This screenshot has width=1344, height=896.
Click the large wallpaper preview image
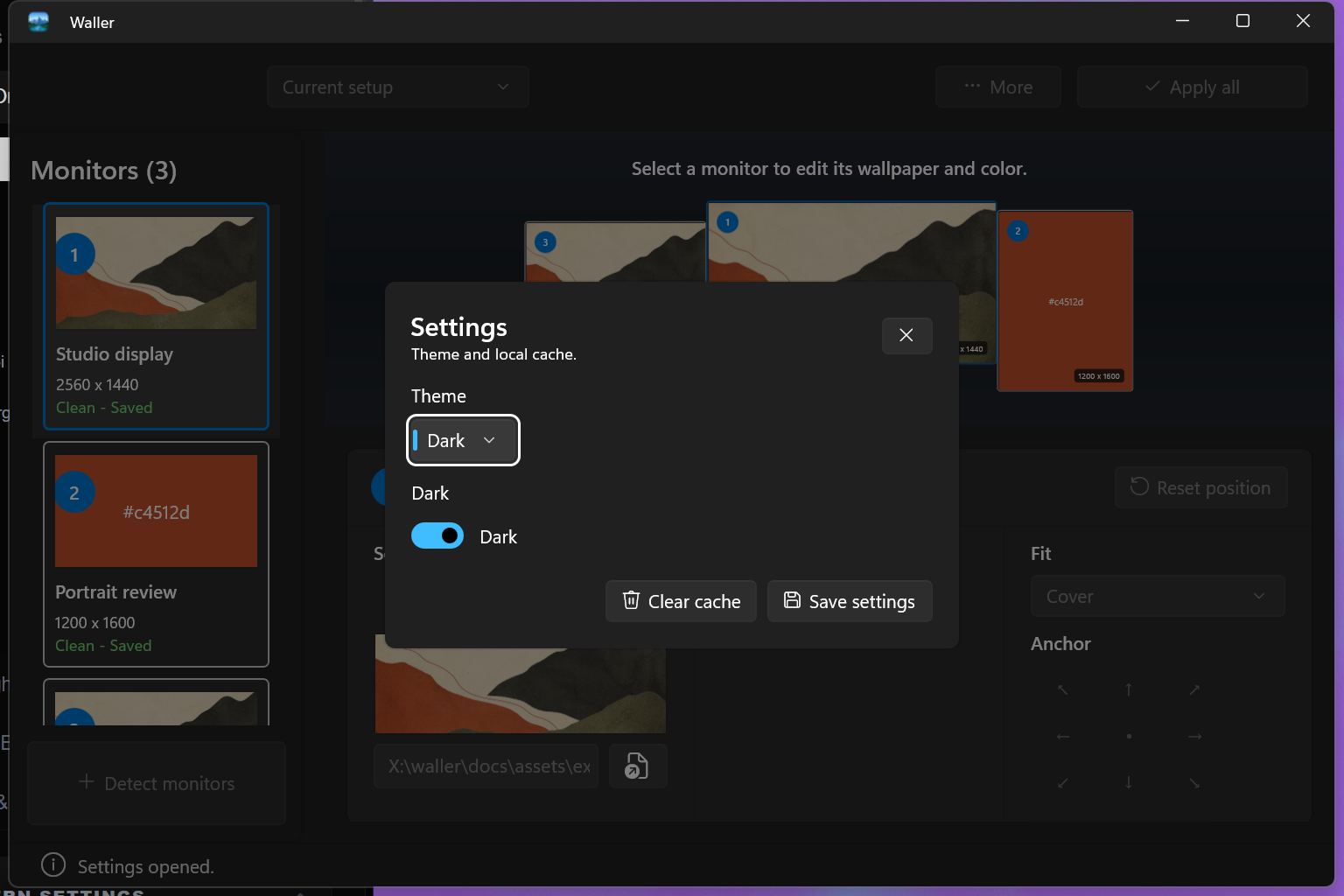(521, 690)
